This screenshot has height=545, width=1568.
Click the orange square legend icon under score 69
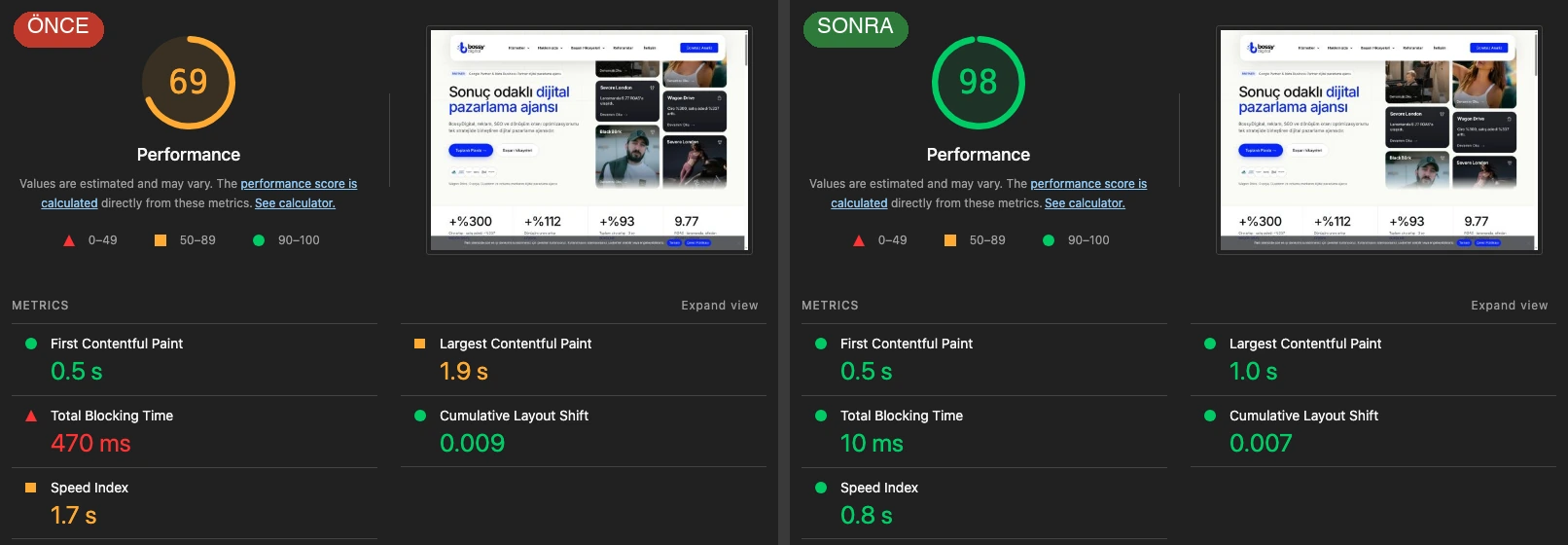160,240
